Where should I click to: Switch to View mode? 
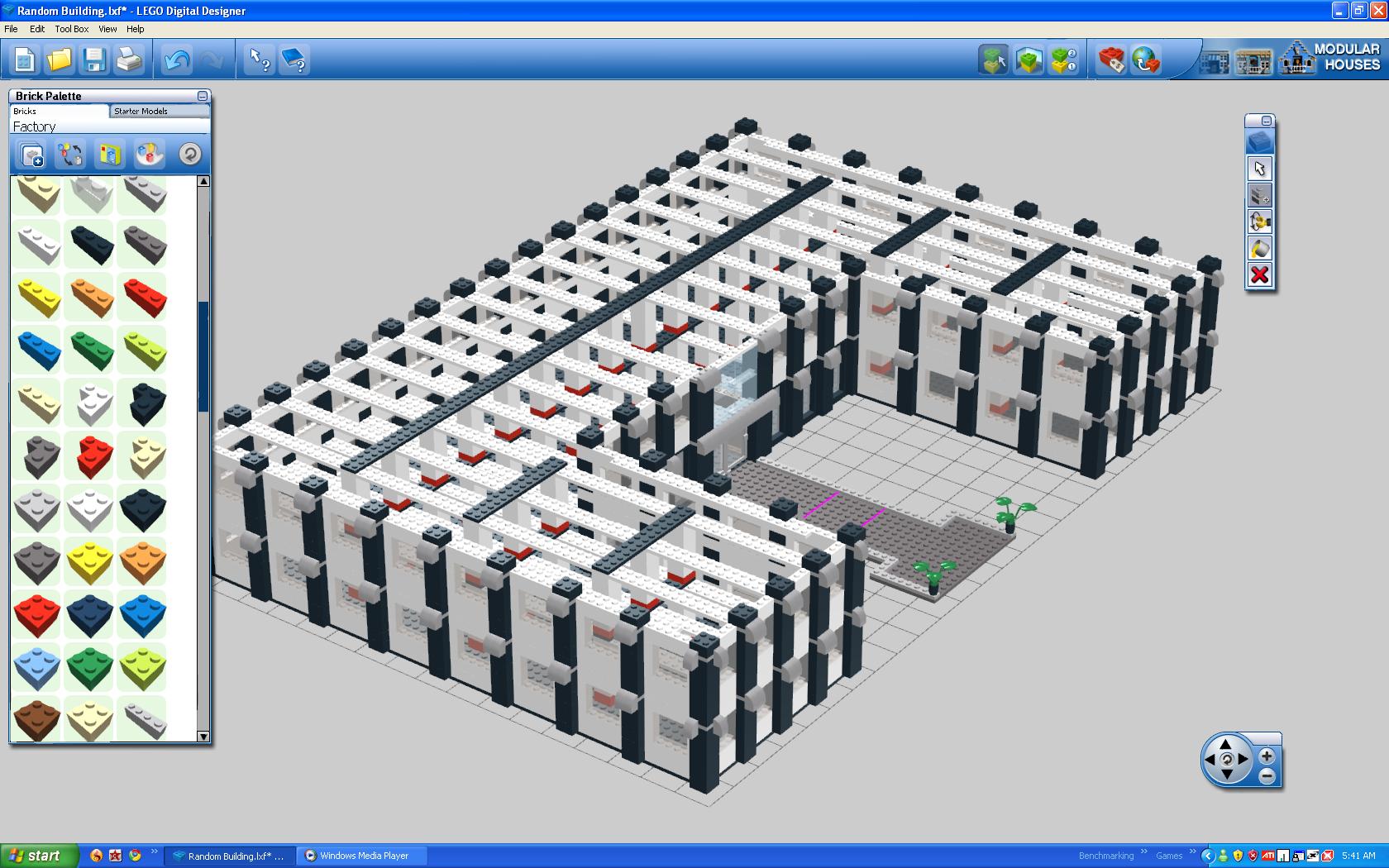(1029, 60)
